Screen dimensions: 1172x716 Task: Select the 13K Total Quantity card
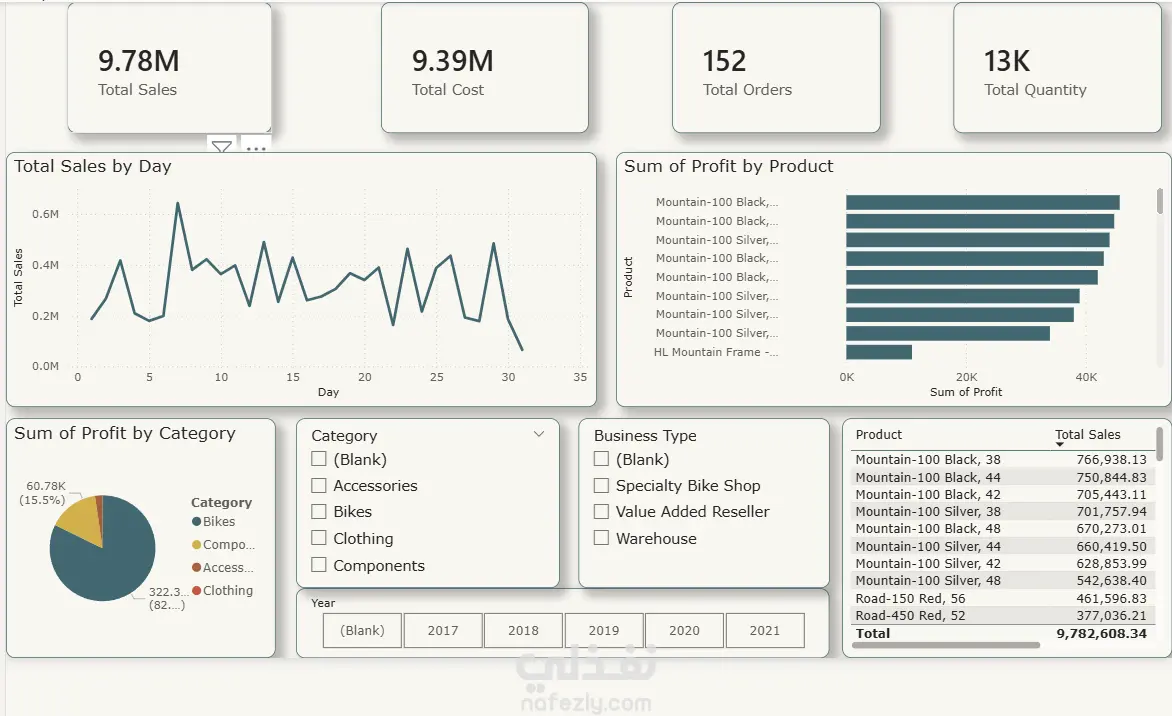pos(1057,68)
